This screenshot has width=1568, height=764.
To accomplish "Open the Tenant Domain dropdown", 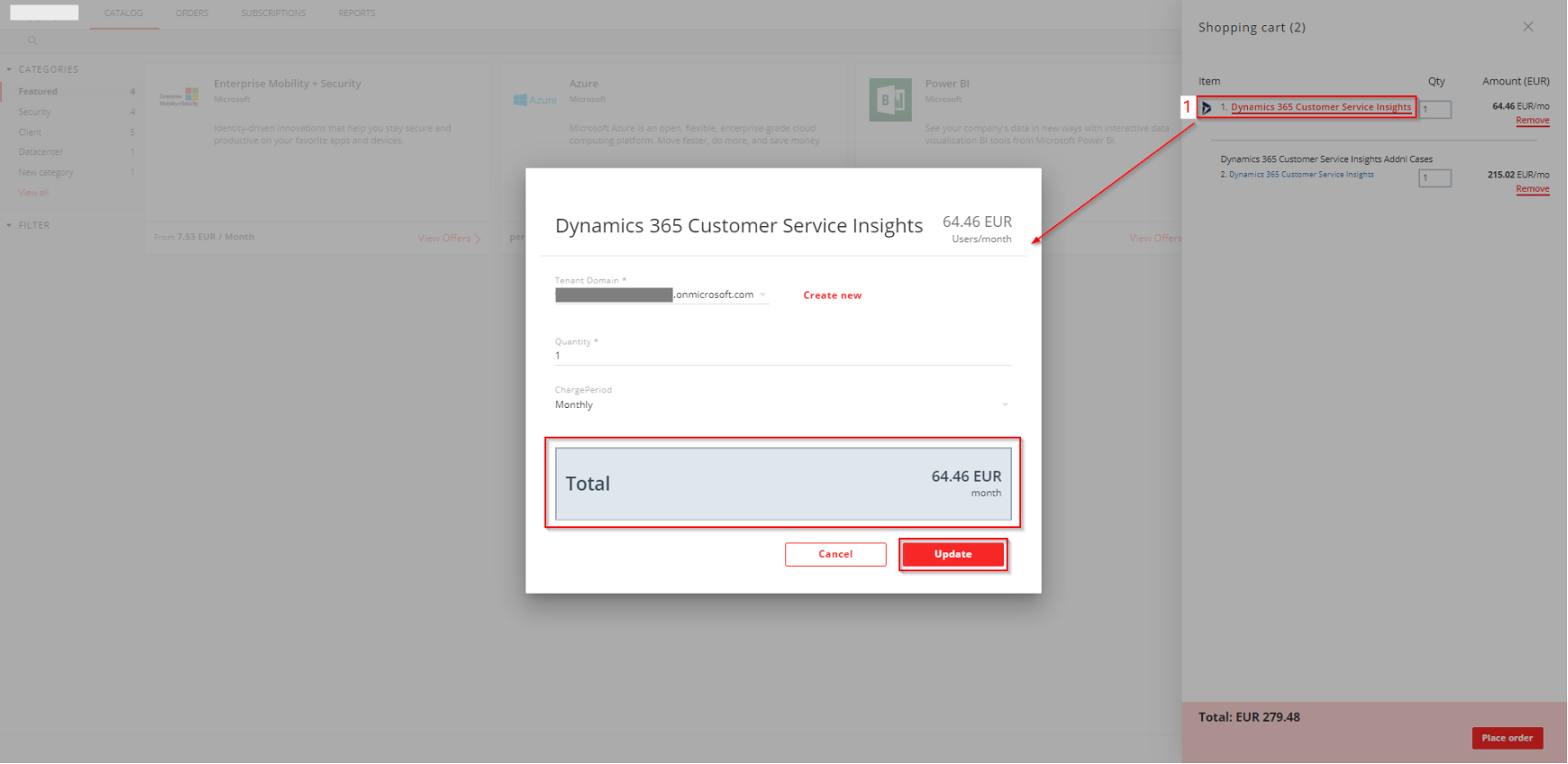I will 662,295.
